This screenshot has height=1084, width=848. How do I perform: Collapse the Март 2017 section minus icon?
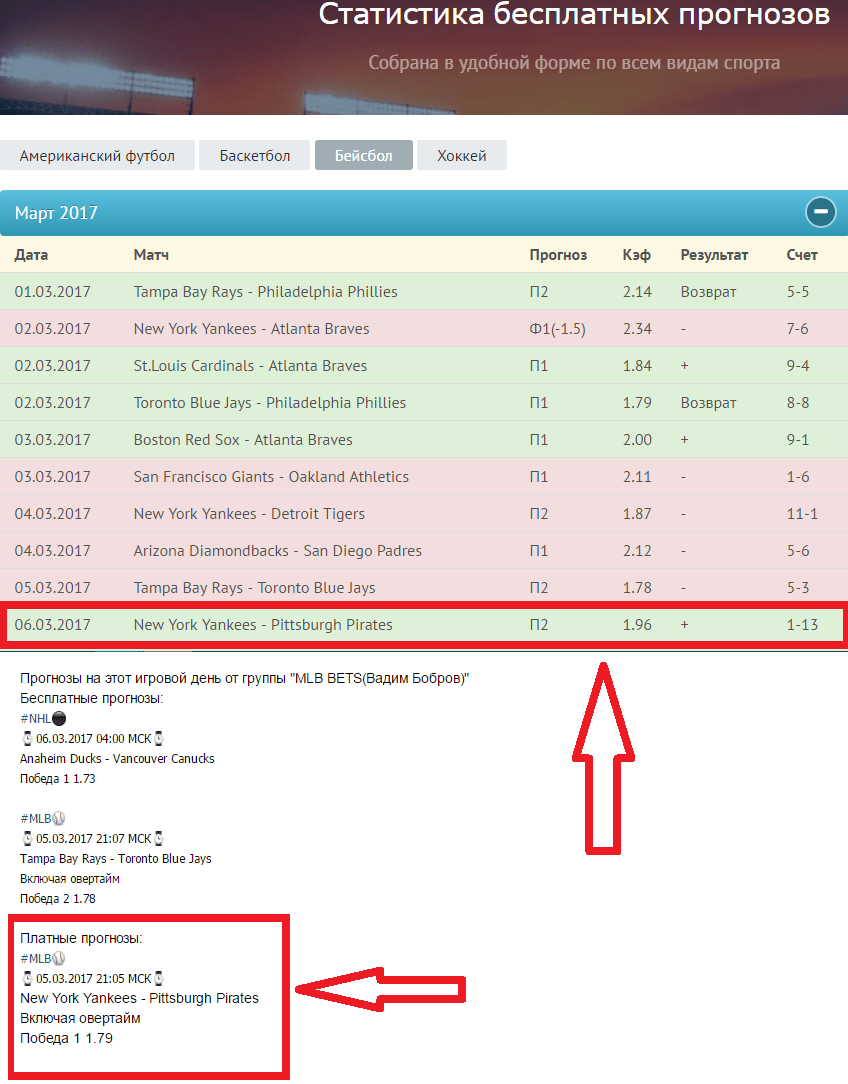[821, 212]
